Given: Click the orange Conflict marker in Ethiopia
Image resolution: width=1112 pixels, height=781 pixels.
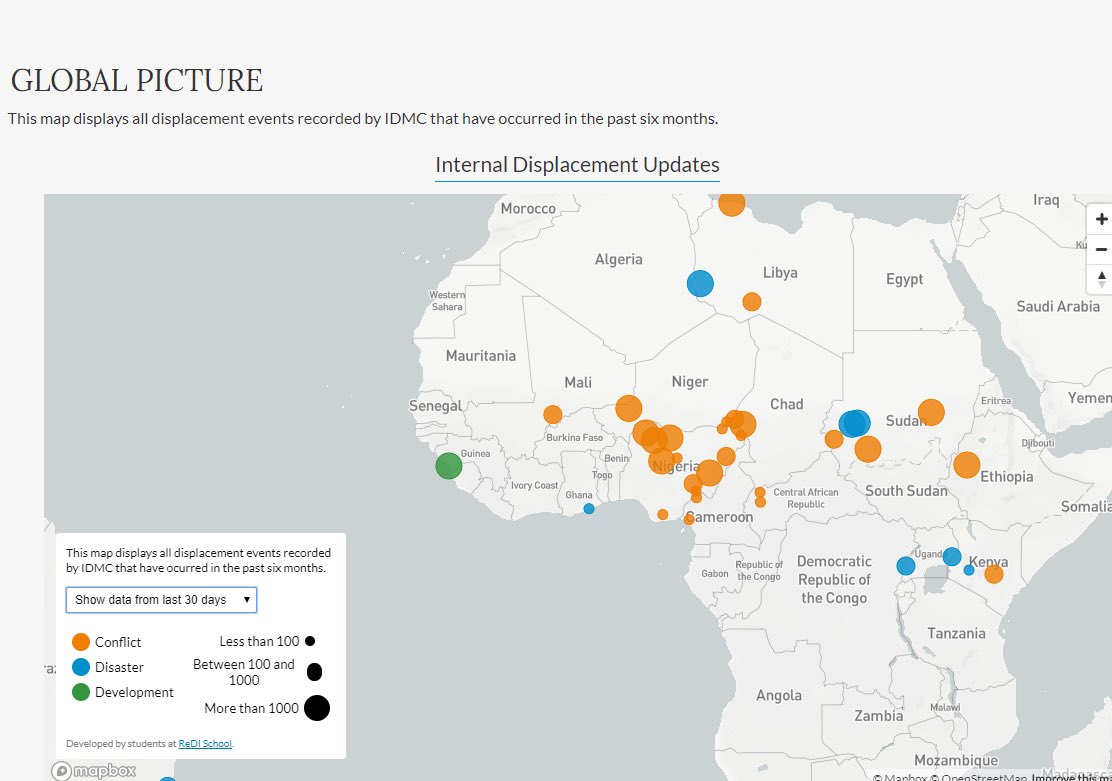Looking at the screenshot, I should [x=967, y=465].
